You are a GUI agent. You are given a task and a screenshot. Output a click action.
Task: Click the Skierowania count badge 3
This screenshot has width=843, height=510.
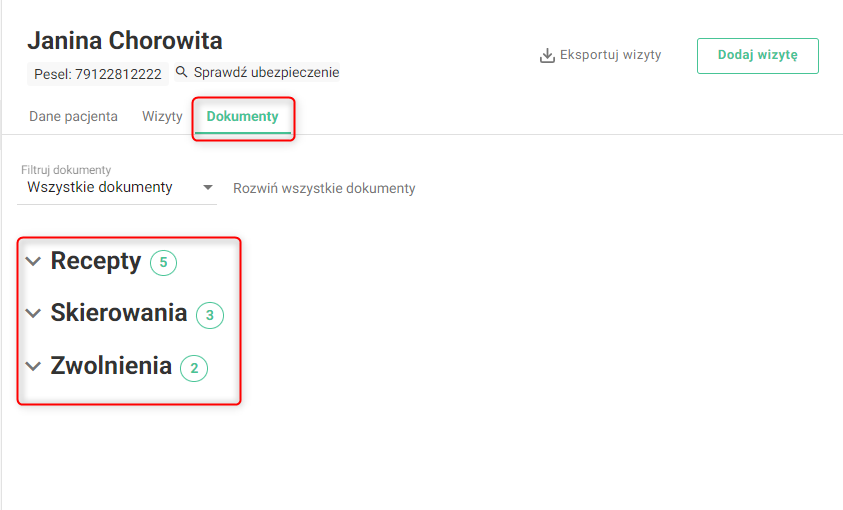click(210, 315)
